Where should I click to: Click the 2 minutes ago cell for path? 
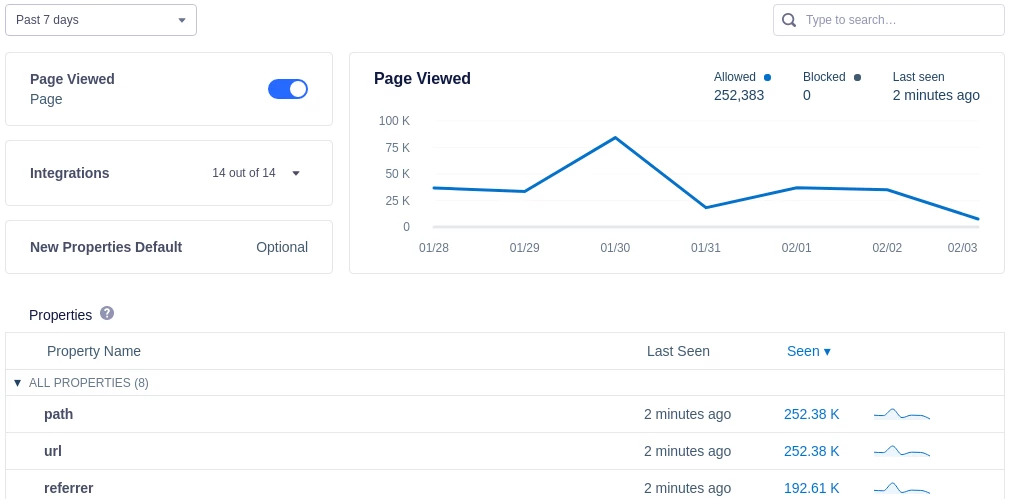point(687,414)
